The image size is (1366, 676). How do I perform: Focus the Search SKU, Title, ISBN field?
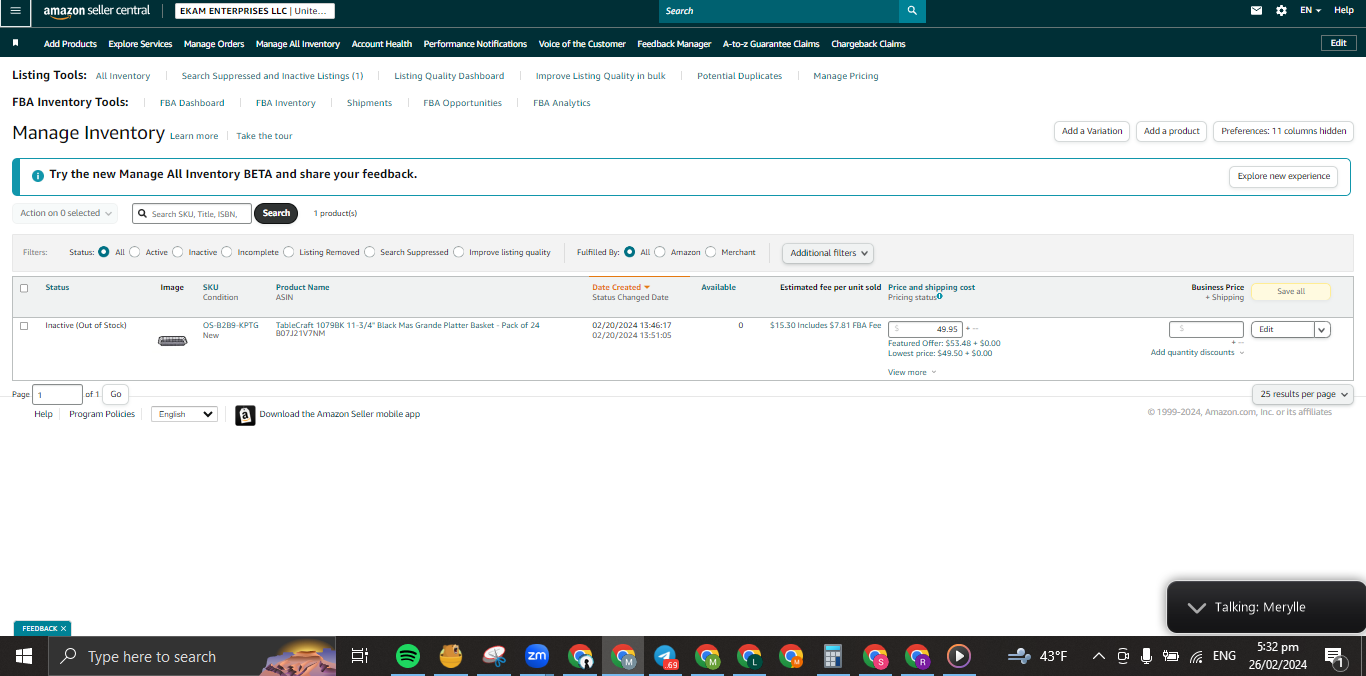pyautogui.click(x=192, y=213)
